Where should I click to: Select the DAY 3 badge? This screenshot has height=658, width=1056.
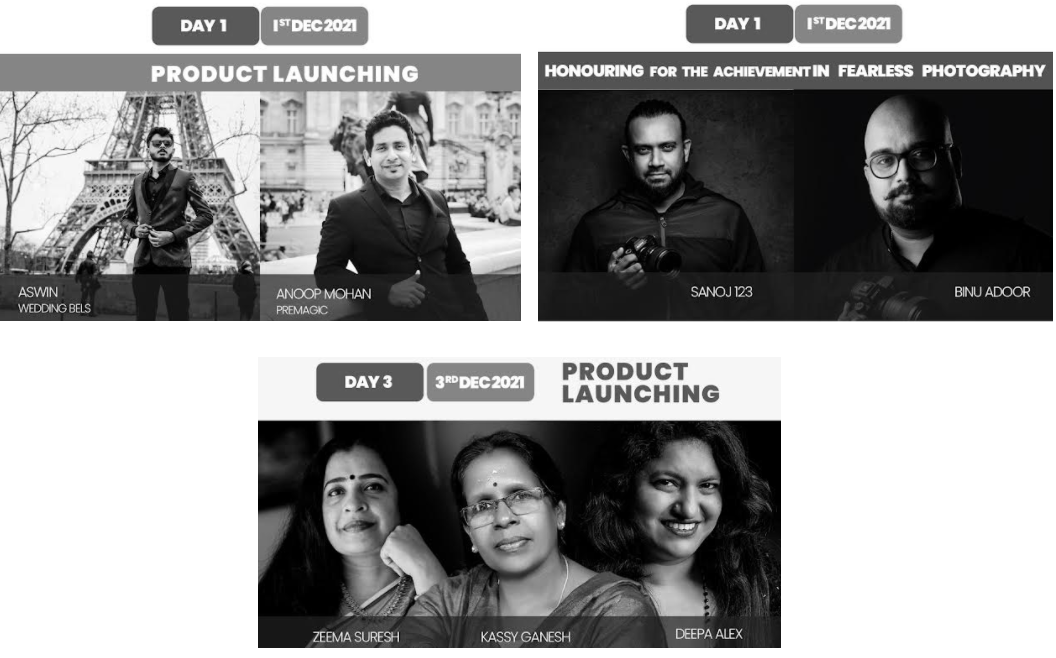[x=370, y=383]
